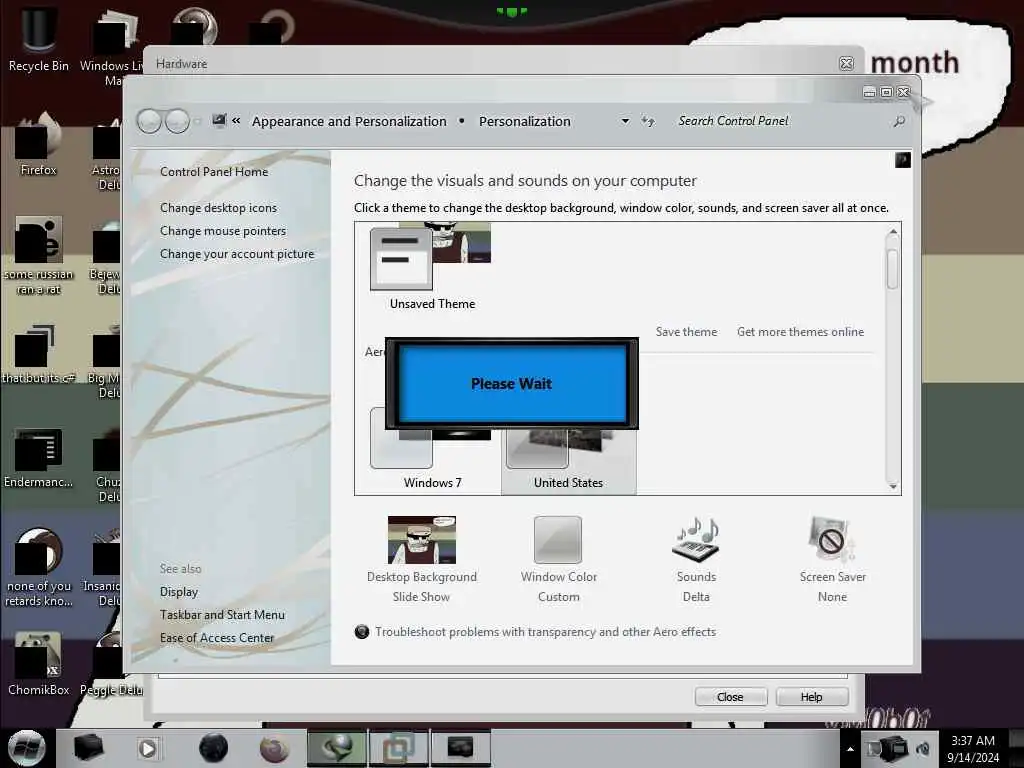The width and height of the screenshot is (1024, 768).
Task: Click the breadcrumb double-chevron expander
Action: tap(236, 121)
